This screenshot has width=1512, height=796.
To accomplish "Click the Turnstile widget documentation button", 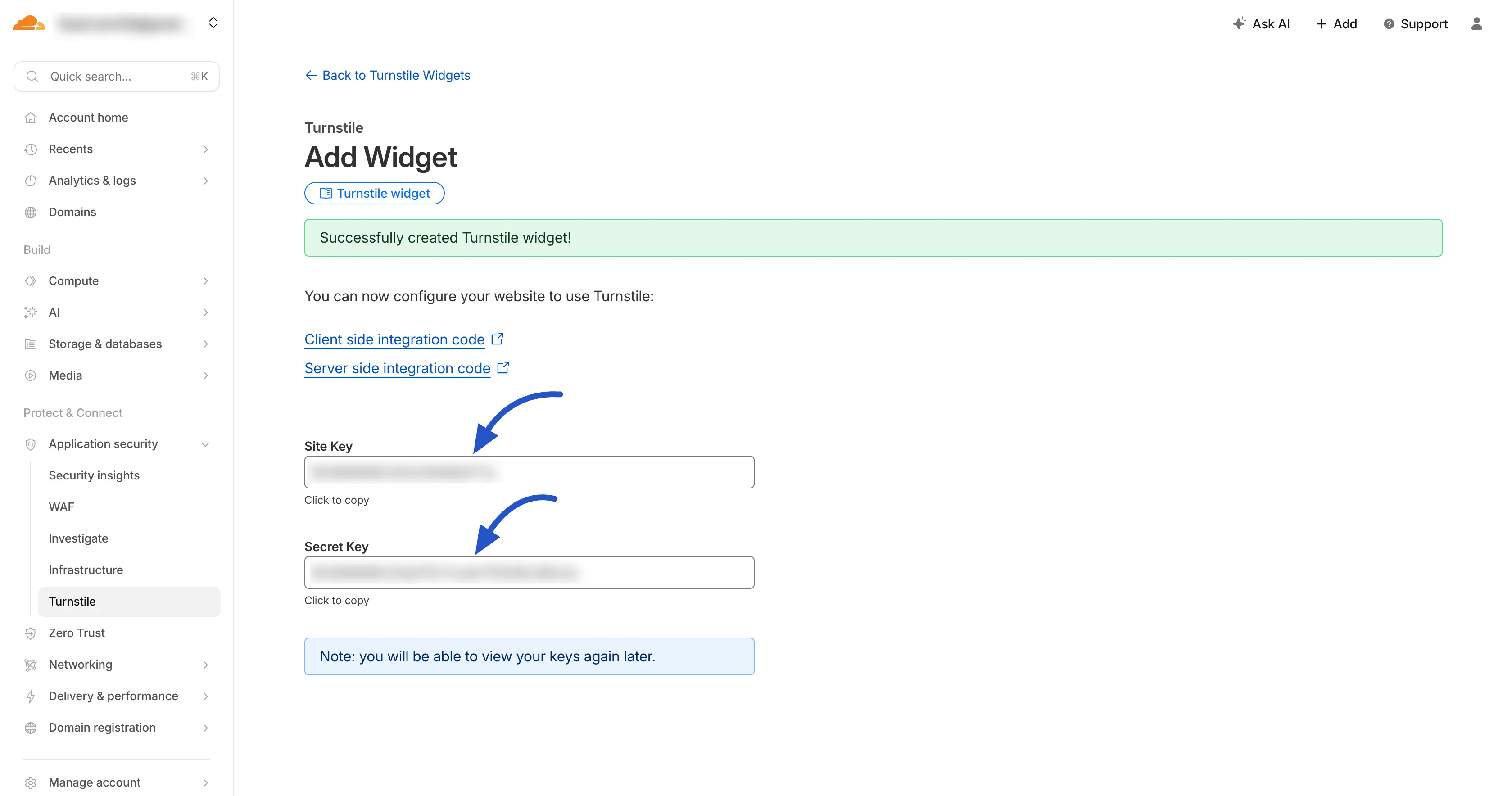I will 374,193.
